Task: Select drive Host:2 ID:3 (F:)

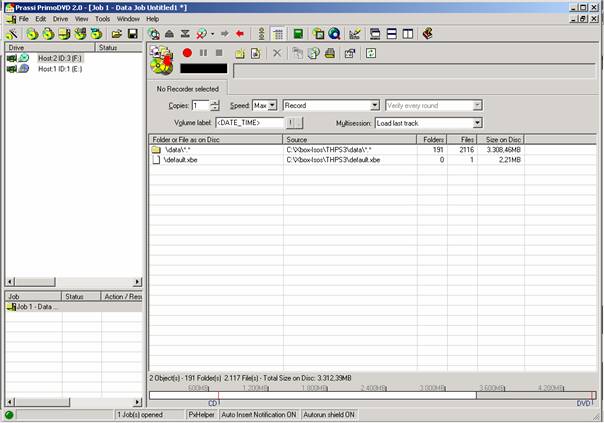Action: (59, 59)
